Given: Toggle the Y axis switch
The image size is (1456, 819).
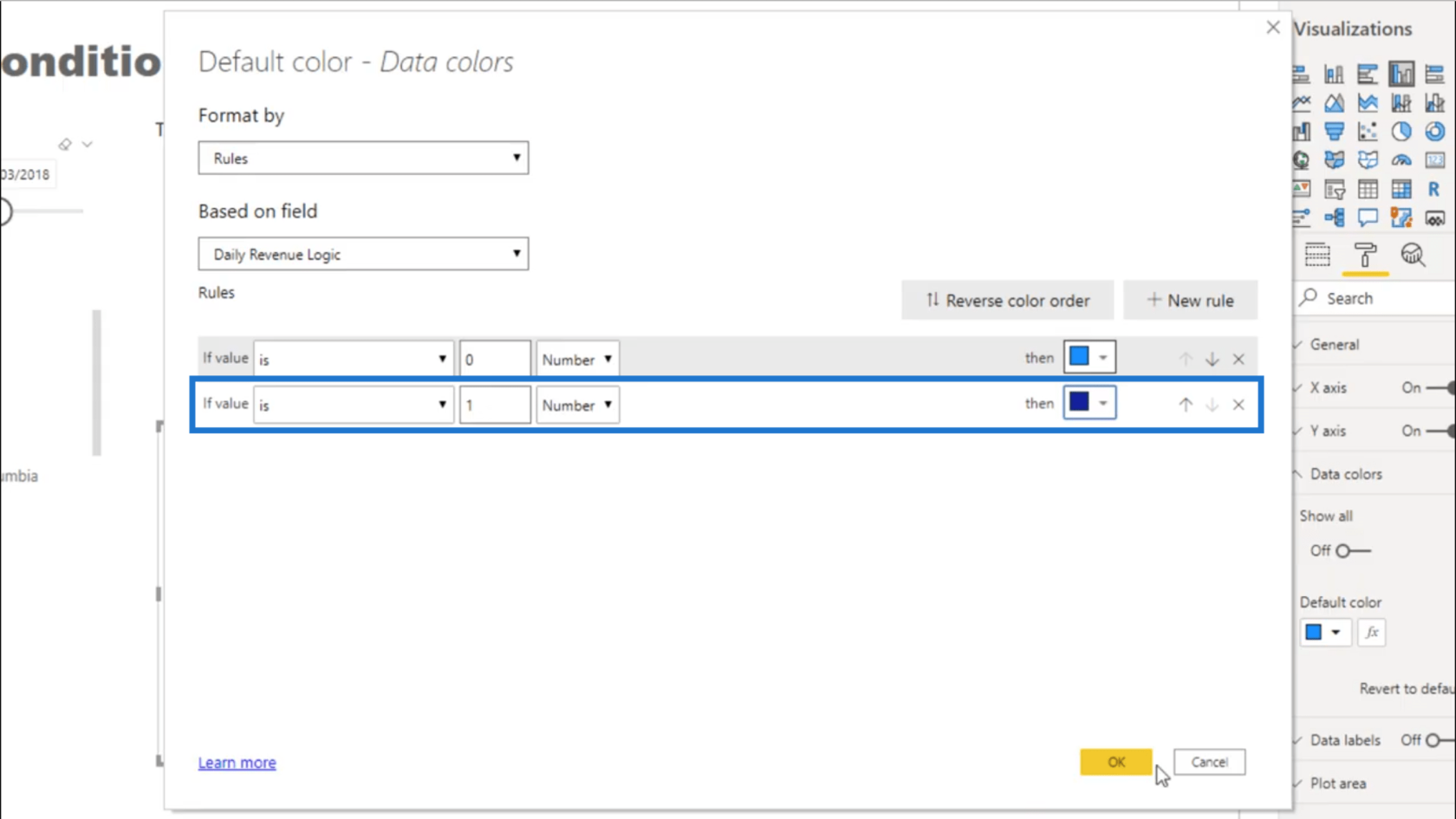Looking at the screenshot, I should click(1440, 431).
